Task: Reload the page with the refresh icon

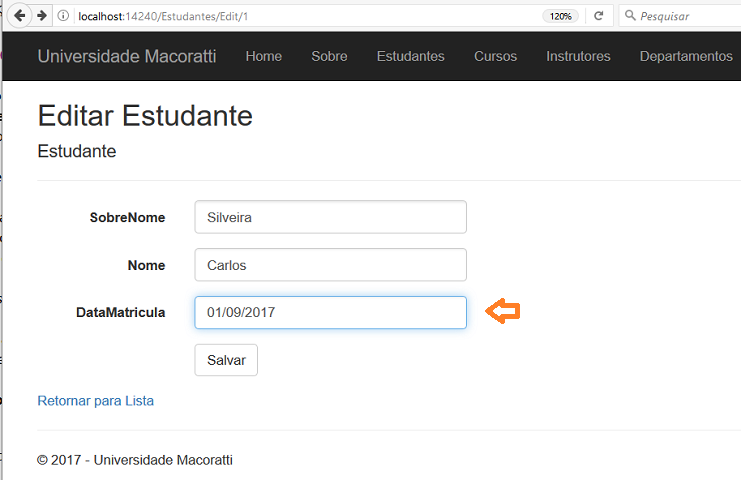Action: [x=599, y=16]
